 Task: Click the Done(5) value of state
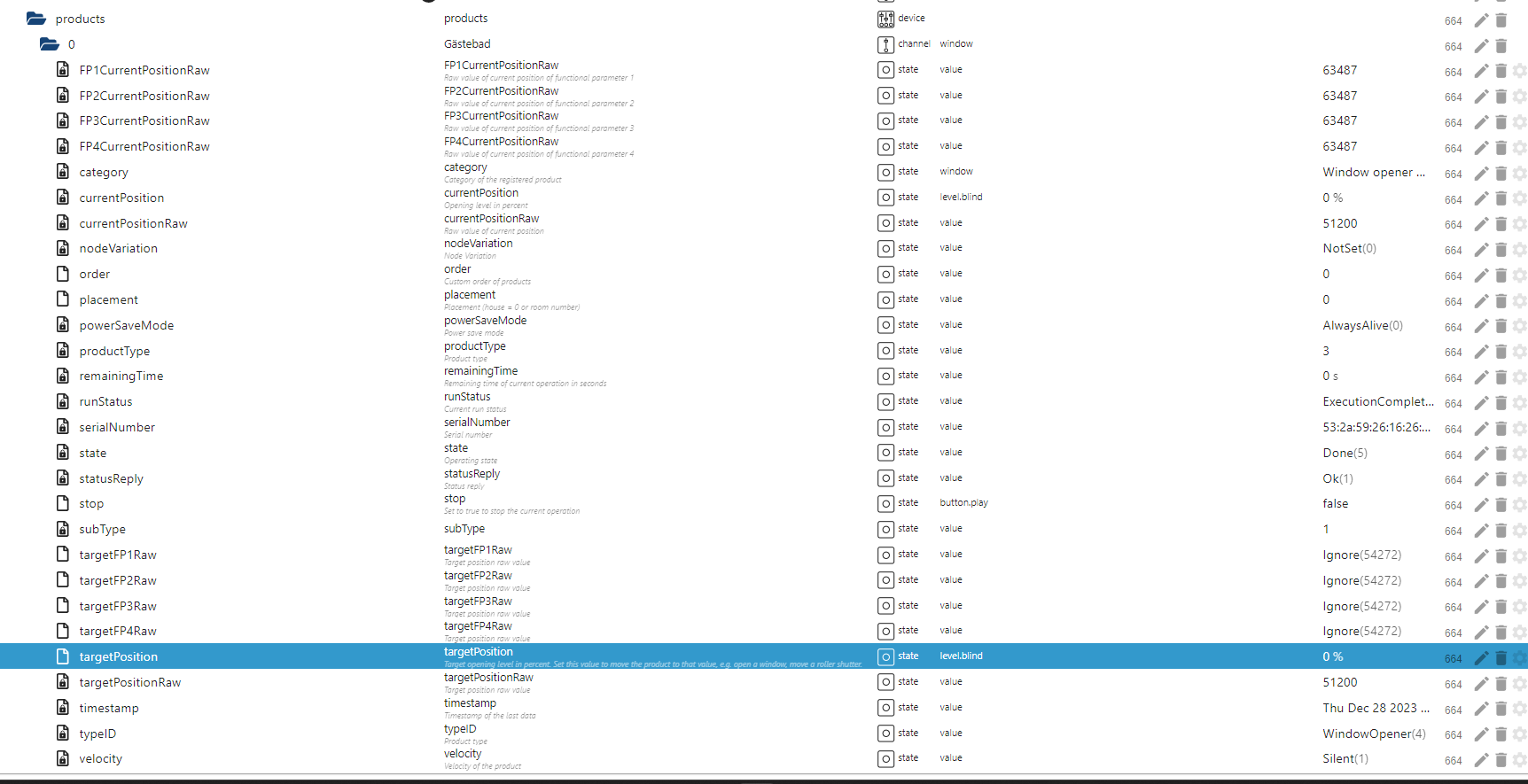tap(1345, 453)
